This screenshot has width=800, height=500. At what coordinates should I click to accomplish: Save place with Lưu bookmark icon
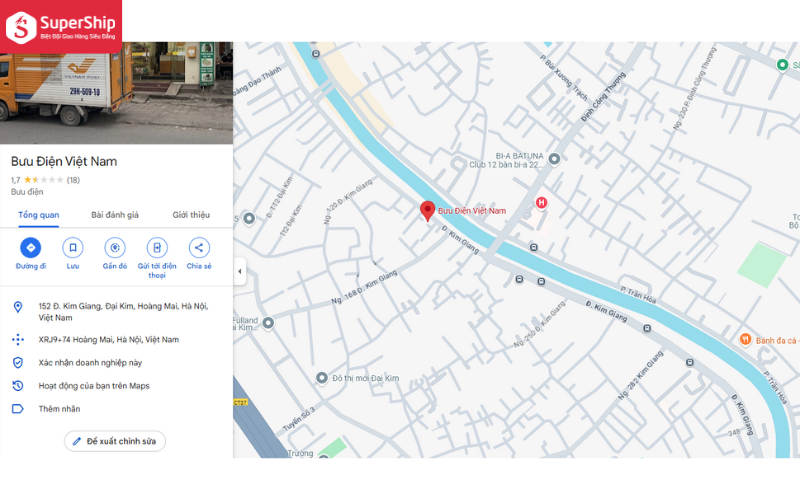coord(73,247)
